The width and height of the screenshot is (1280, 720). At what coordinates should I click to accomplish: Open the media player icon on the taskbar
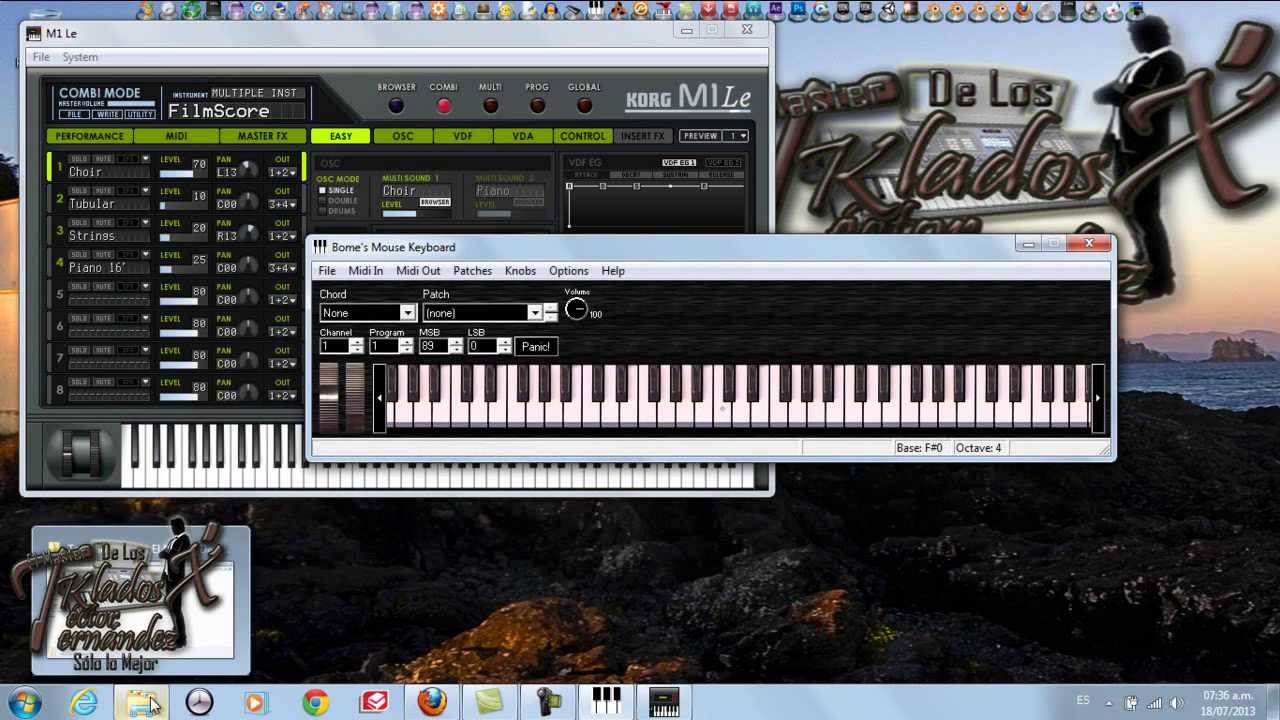pyautogui.click(x=256, y=703)
